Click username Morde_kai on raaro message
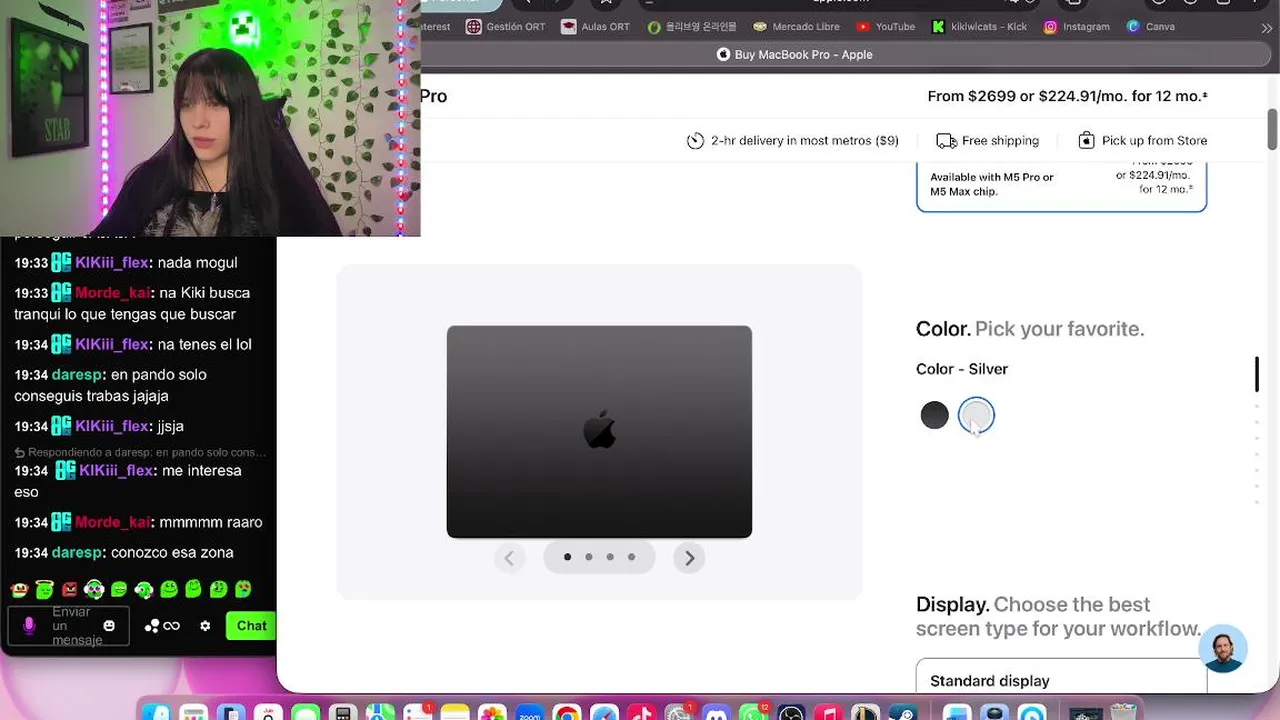The image size is (1280, 720). tap(112, 522)
